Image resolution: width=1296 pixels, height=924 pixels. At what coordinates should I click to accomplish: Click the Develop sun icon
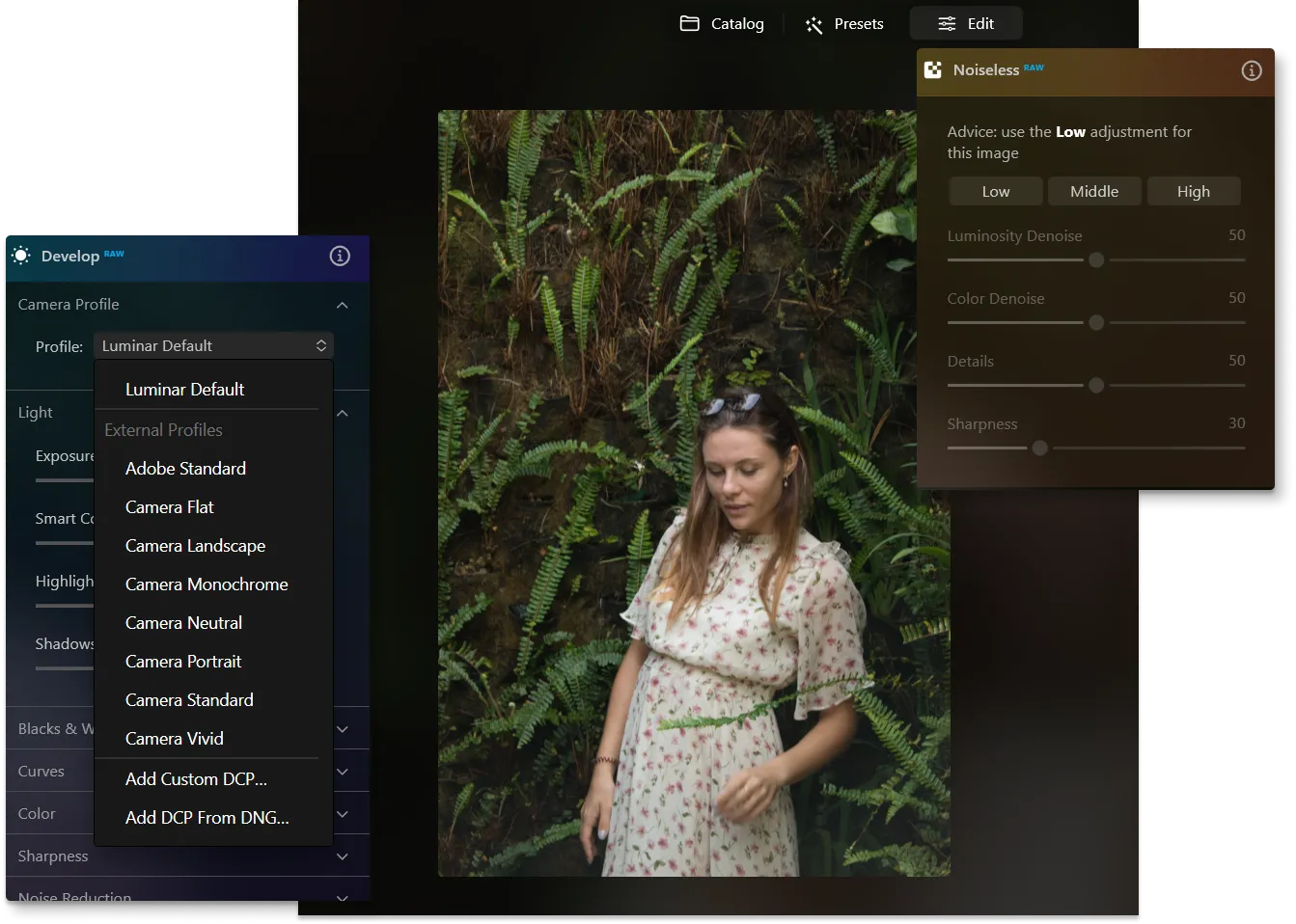point(21,256)
